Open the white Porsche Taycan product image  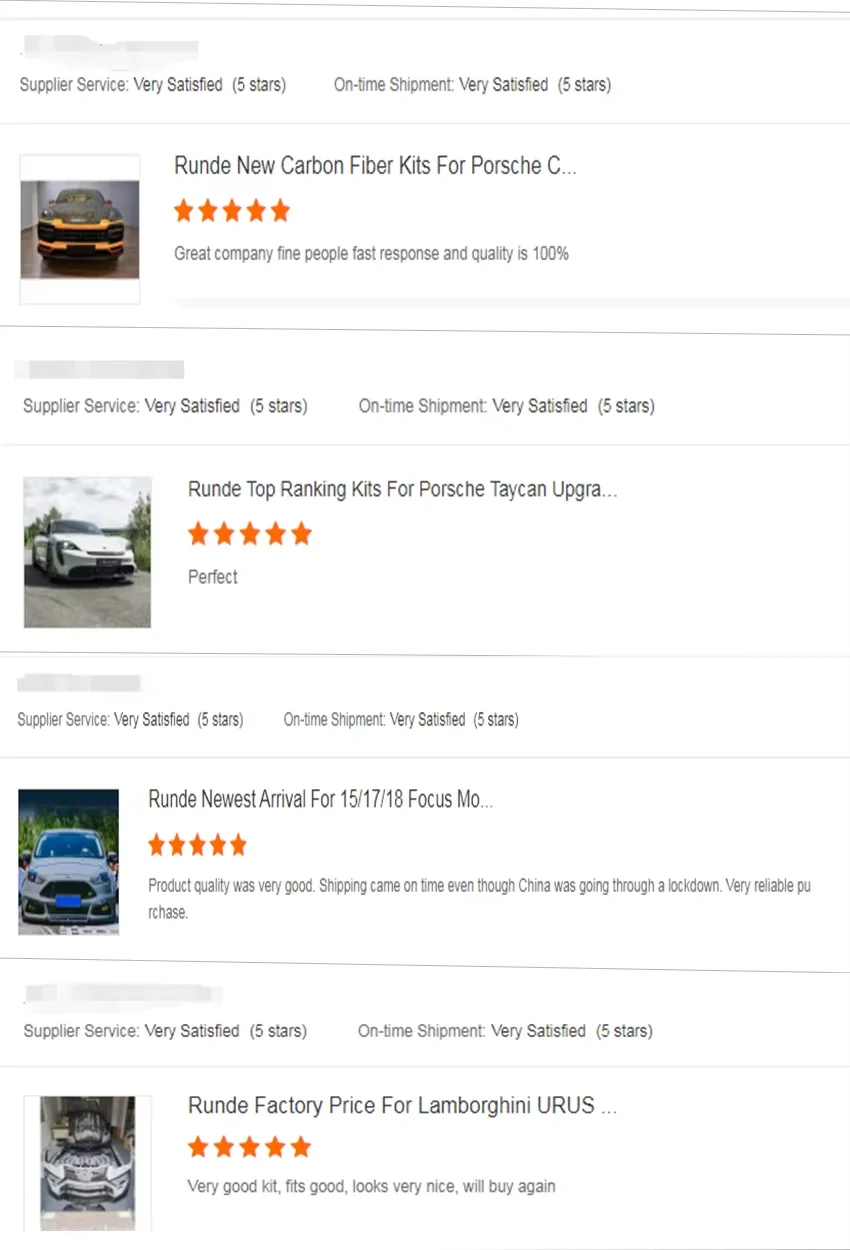click(x=88, y=552)
